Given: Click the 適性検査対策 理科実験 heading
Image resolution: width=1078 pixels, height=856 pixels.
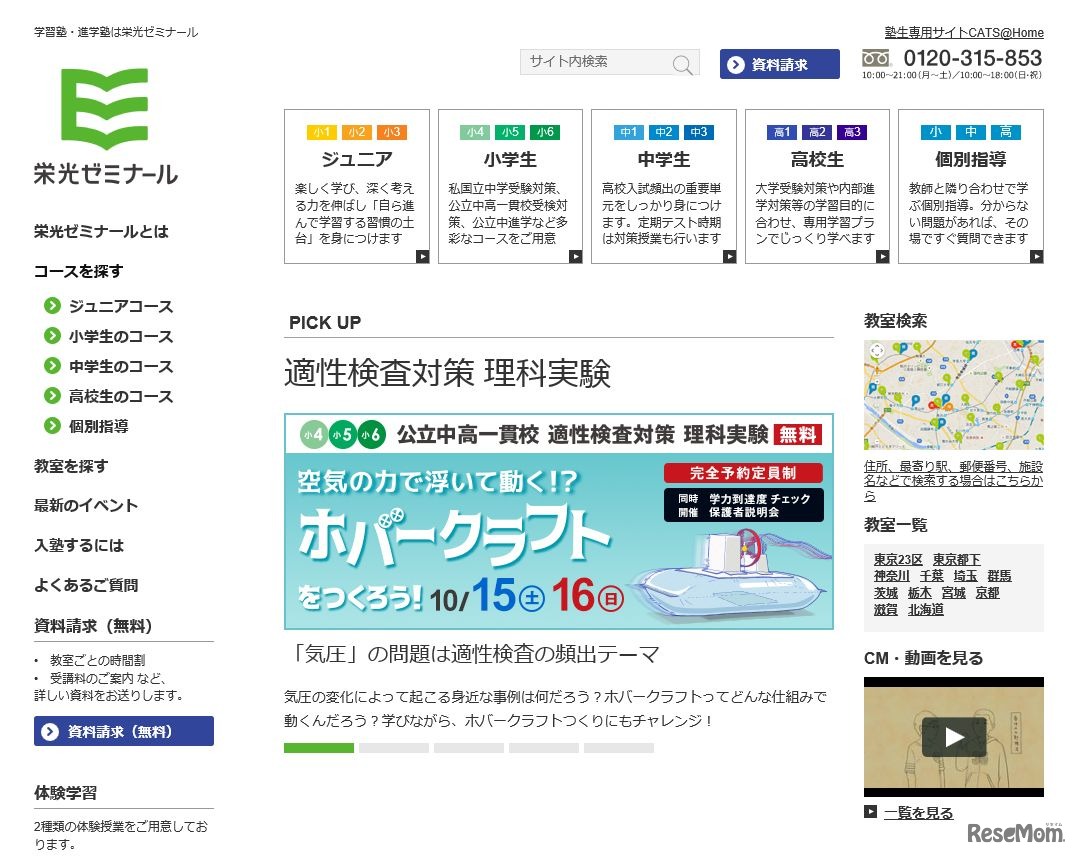Looking at the screenshot, I should coord(448,373).
